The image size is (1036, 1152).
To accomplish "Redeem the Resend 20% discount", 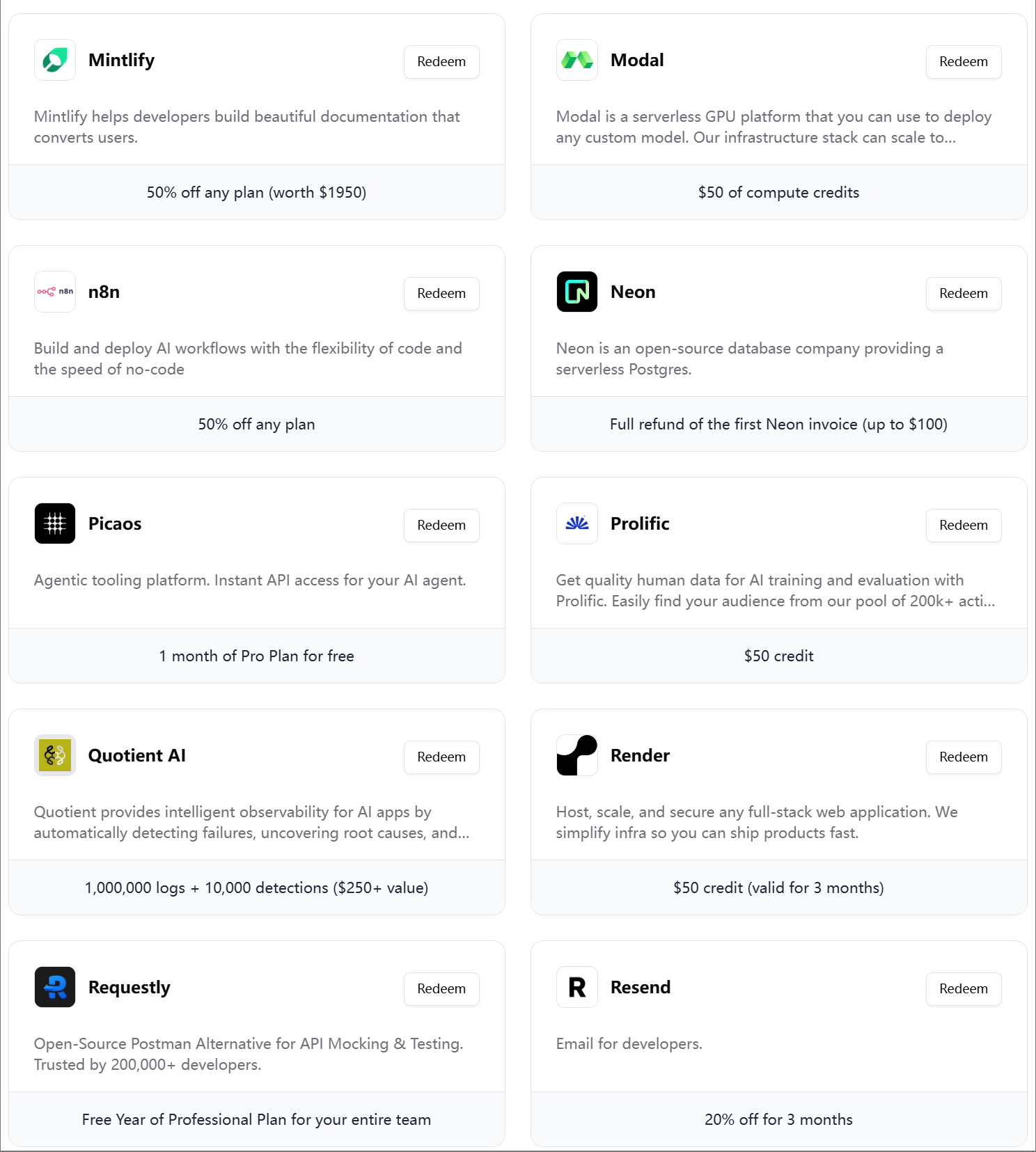I will pyautogui.click(x=964, y=989).
